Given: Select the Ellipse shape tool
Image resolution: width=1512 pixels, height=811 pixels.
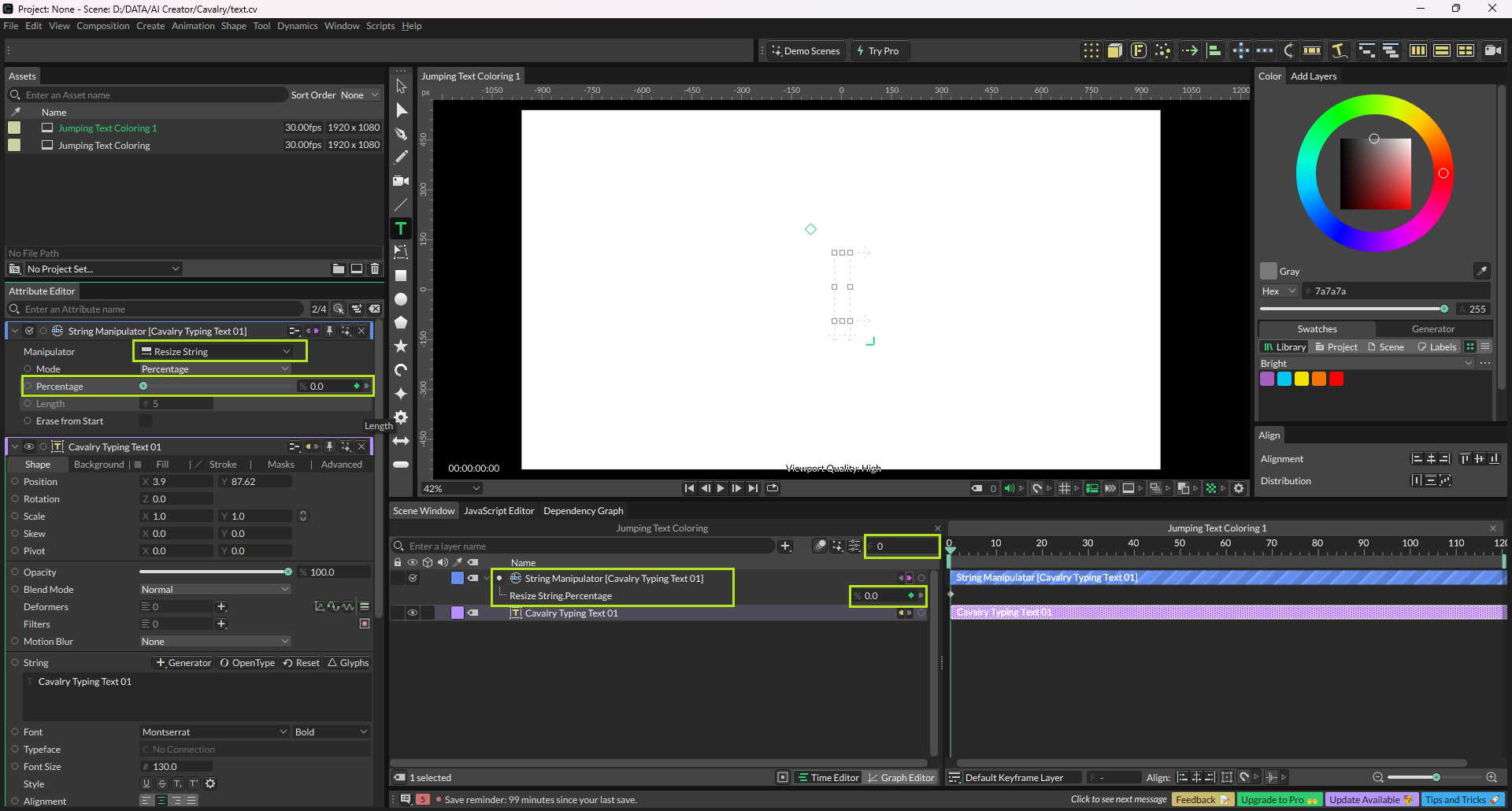Looking at the screenshot, I should click(x=401, y=299).
